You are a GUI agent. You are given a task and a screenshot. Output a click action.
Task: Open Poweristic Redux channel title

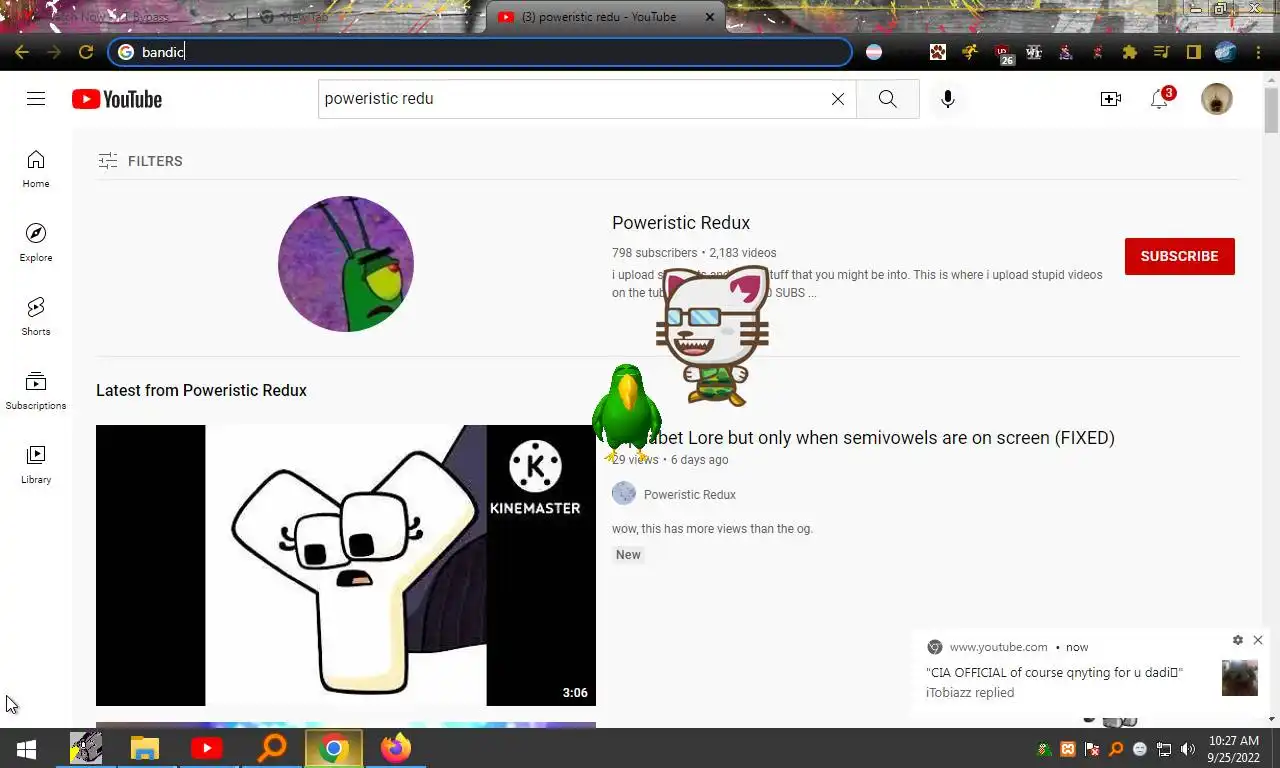click(681, 223)
